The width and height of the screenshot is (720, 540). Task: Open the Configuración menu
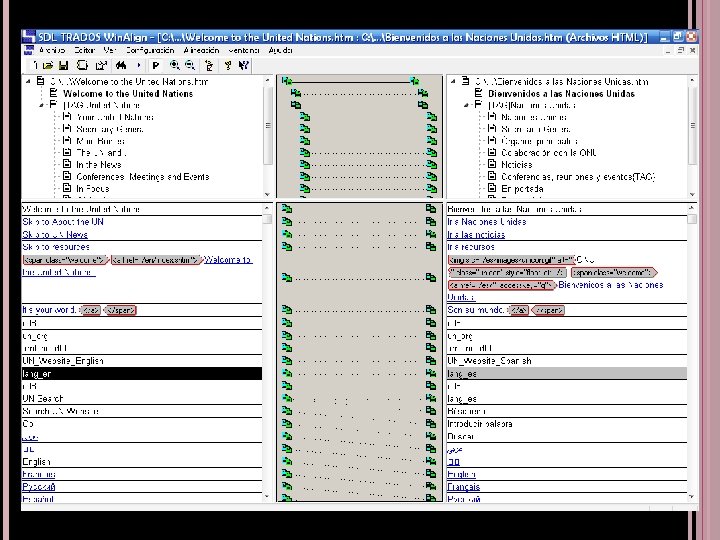[150, 50]
